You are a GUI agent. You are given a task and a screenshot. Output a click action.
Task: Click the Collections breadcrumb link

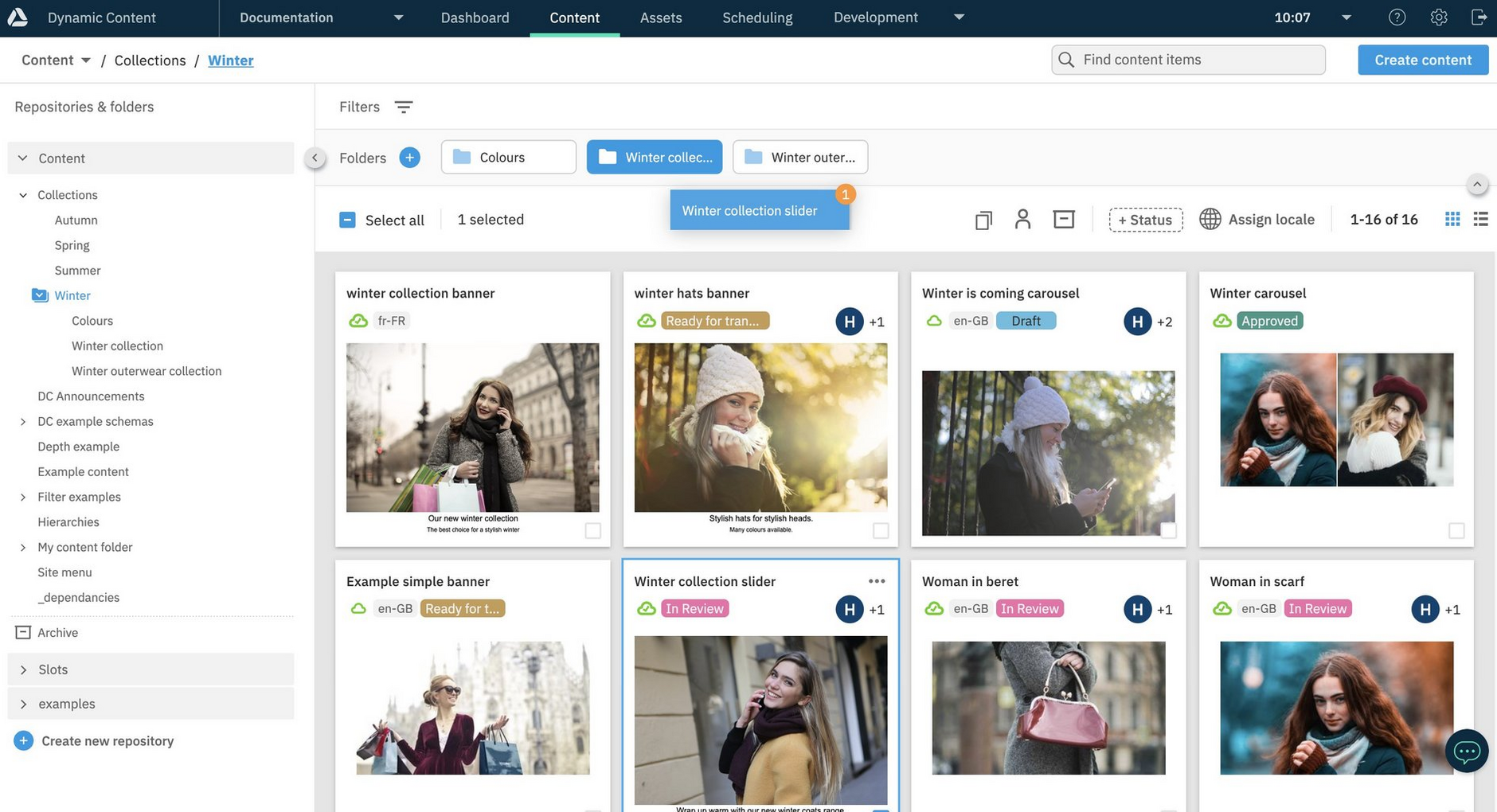[150, 61]
